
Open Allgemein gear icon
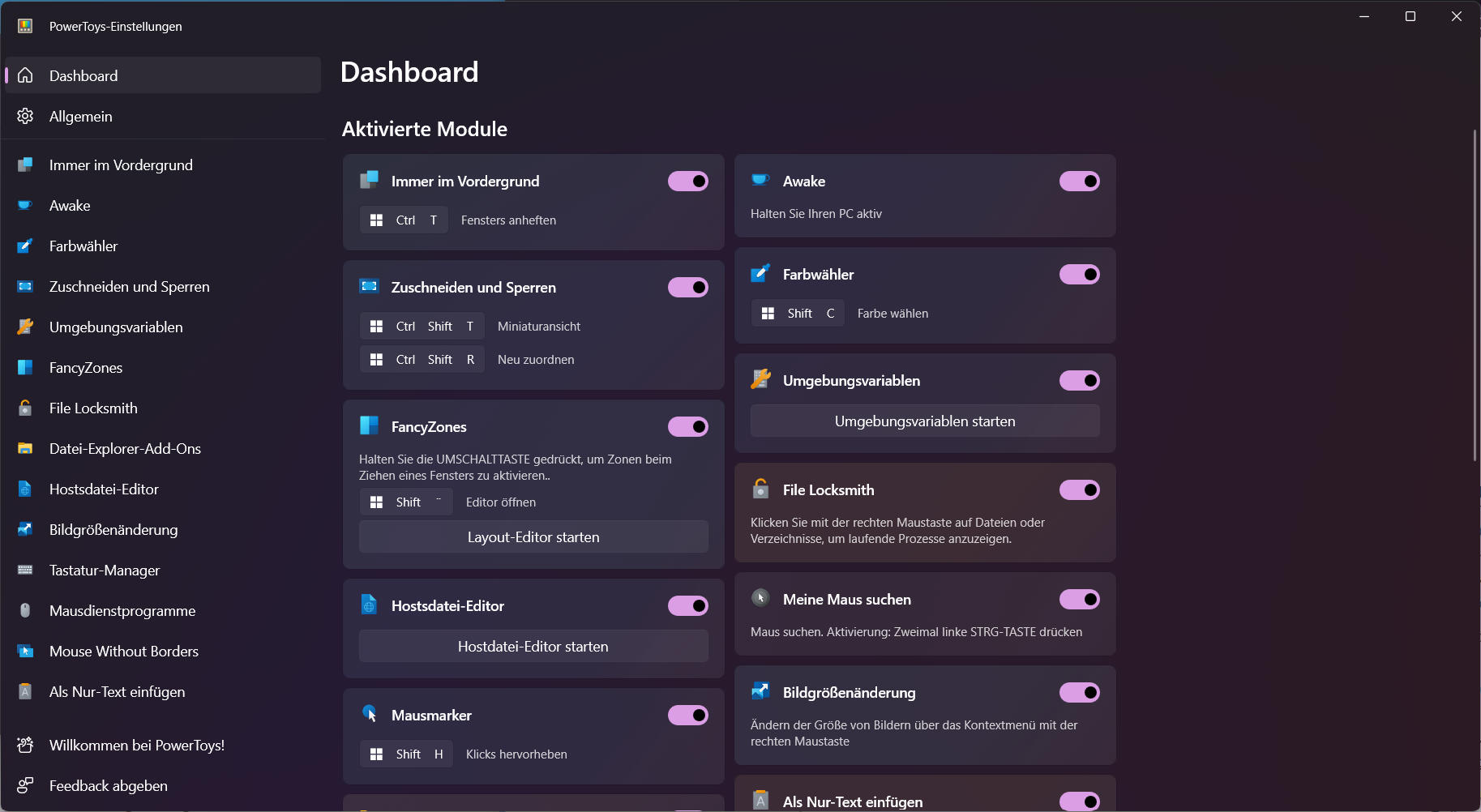(x=25, y=117)
